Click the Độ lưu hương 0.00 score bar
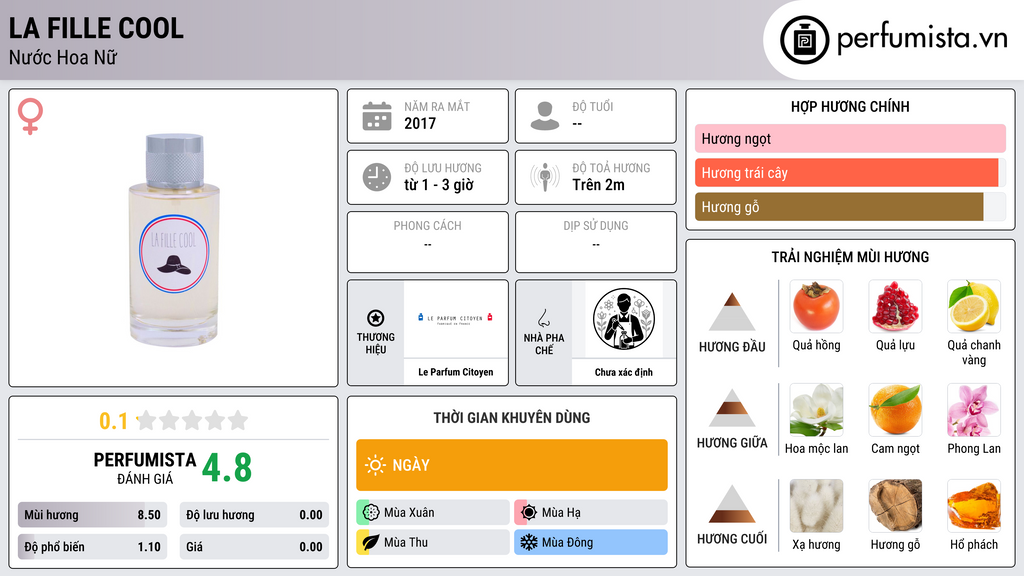 [x=254, y=515]
